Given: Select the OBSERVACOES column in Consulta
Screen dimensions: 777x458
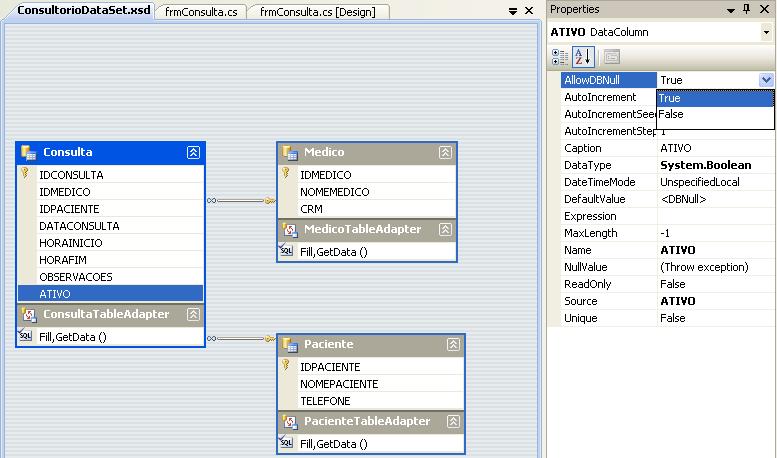Looking at the screenshot, I should 76,277.
